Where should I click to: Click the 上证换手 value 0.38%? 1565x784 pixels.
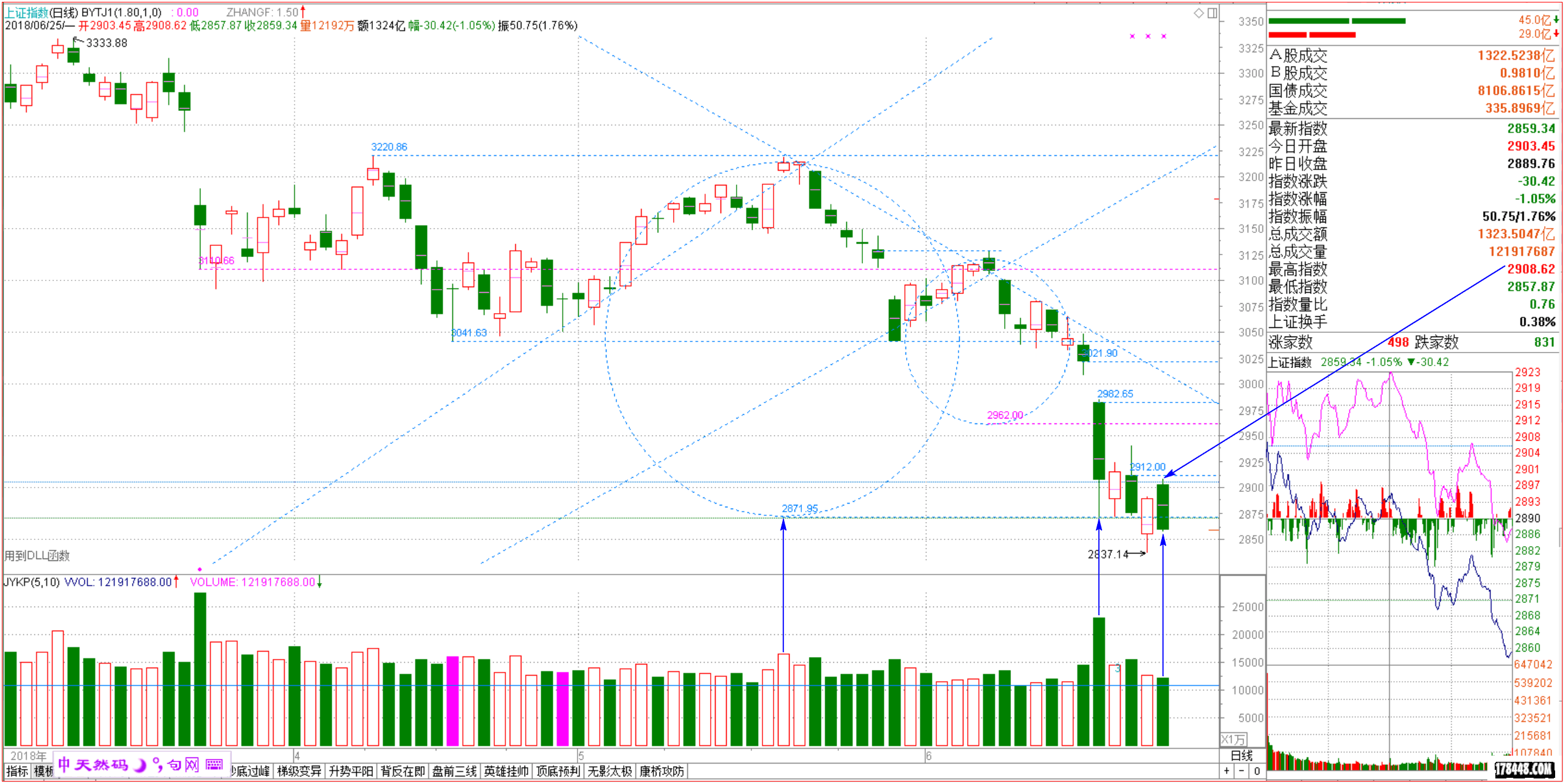click(1537, 322)
